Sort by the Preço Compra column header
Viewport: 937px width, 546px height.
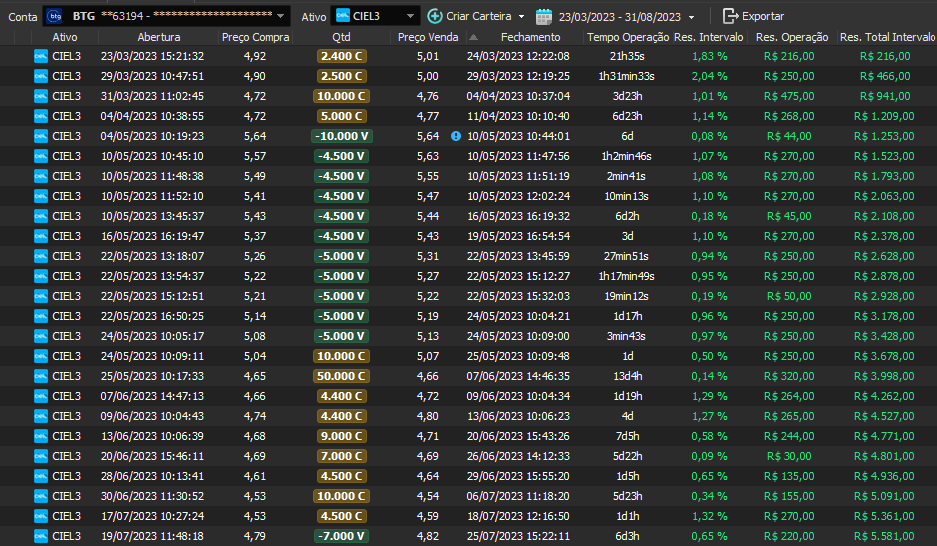[x=254, y=37]
